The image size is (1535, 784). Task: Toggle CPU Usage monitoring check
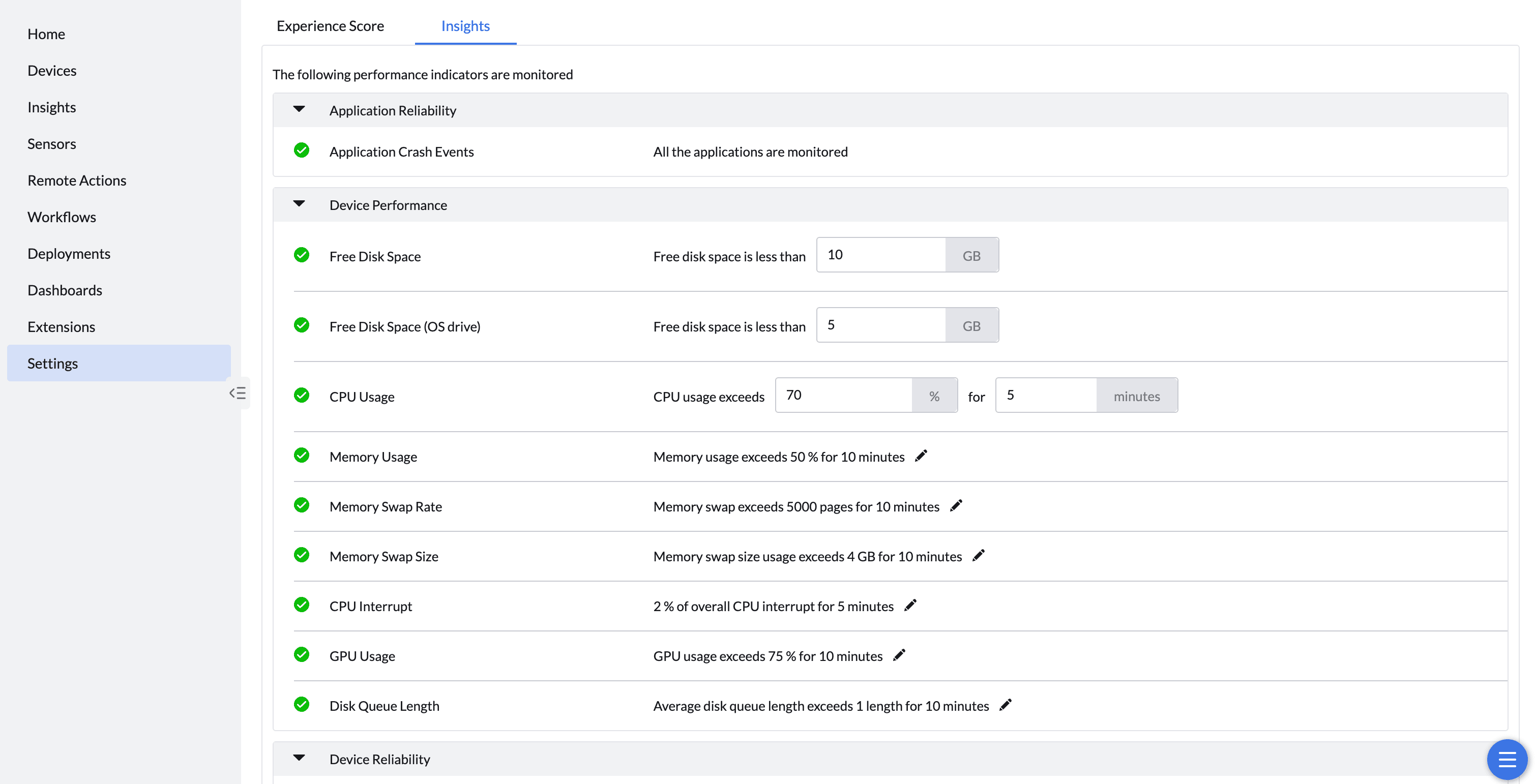point(302,396)
